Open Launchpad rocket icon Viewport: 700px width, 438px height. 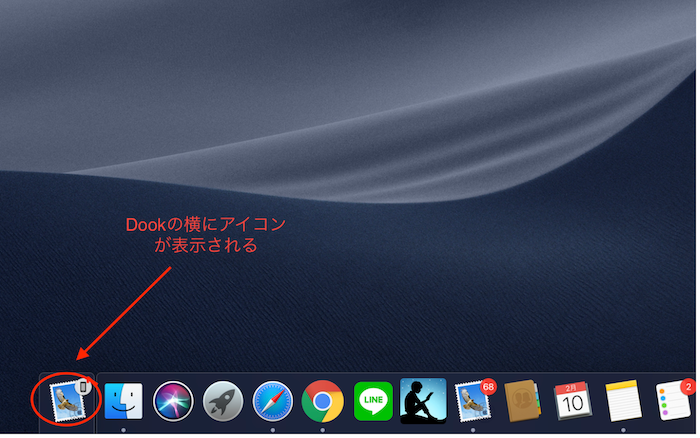coord(223,401)
